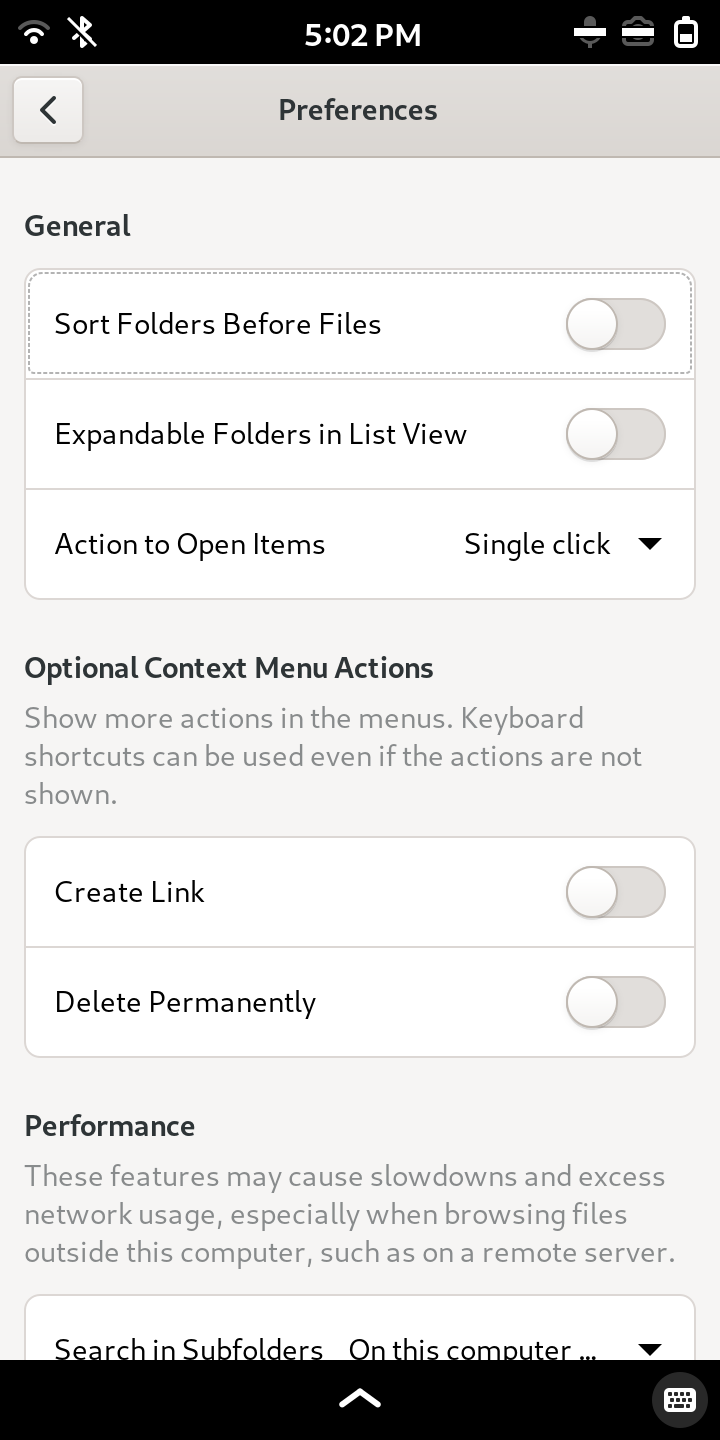Click the Action to Open Items arrow
The height and width of the screenshot is (1440, 720).
pos(650,544)
